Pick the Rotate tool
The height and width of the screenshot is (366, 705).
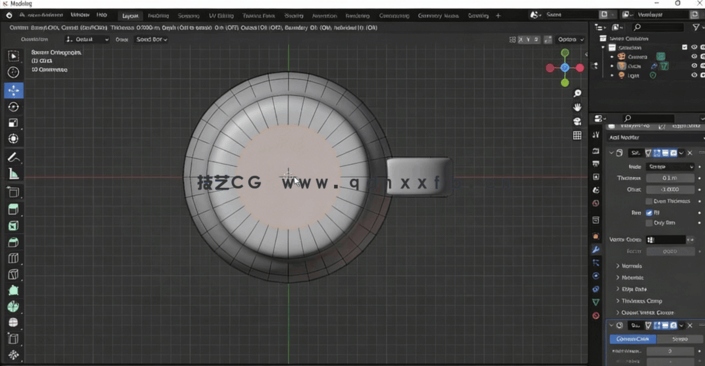click(x=13, y=107)
